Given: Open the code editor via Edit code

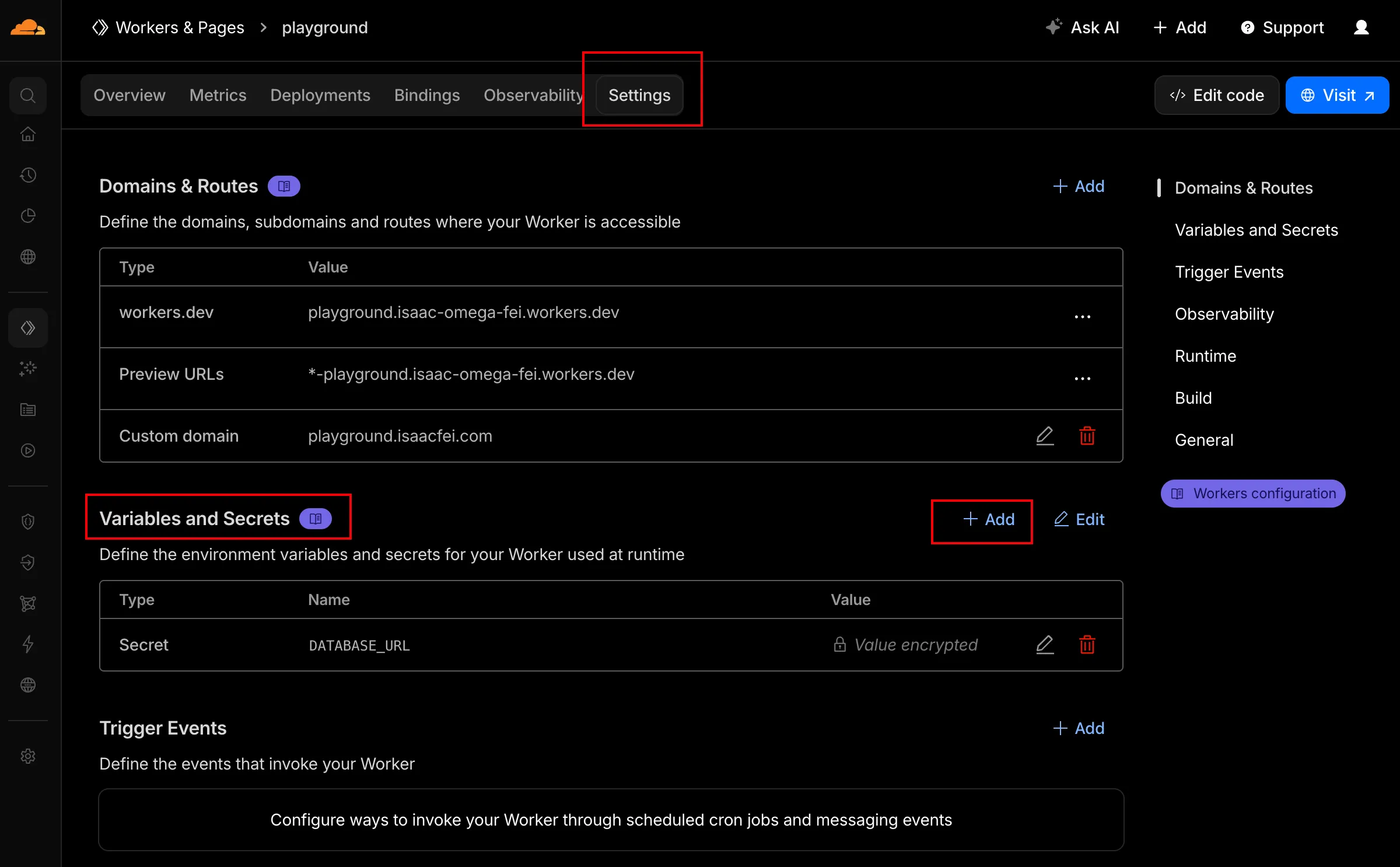Looking at the screenshot, I should click(1217, 95).
